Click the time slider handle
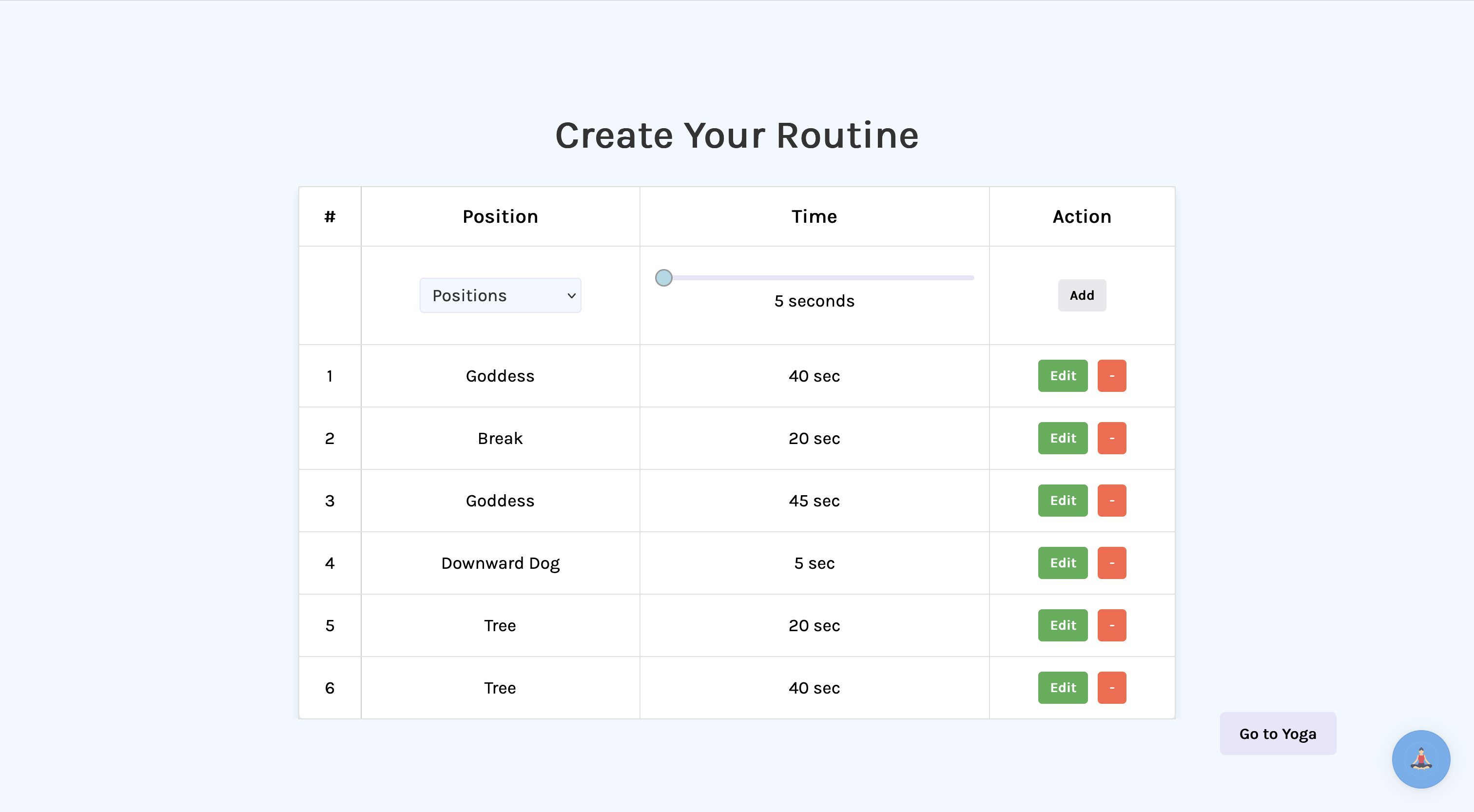The width and height of the screenshot is (1474, 812). [x=663, y=278]
